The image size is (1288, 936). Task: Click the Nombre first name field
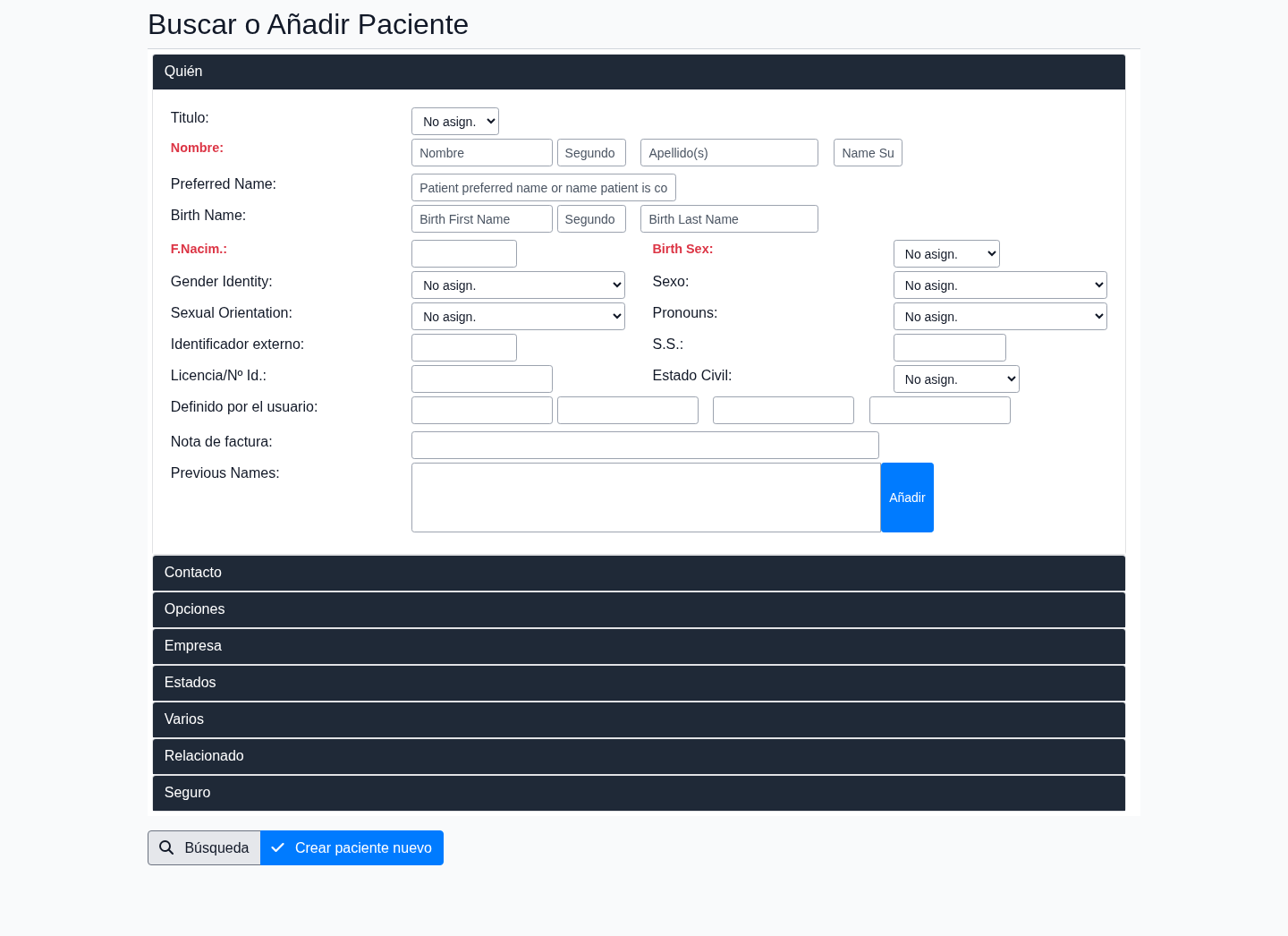[481, 153]
